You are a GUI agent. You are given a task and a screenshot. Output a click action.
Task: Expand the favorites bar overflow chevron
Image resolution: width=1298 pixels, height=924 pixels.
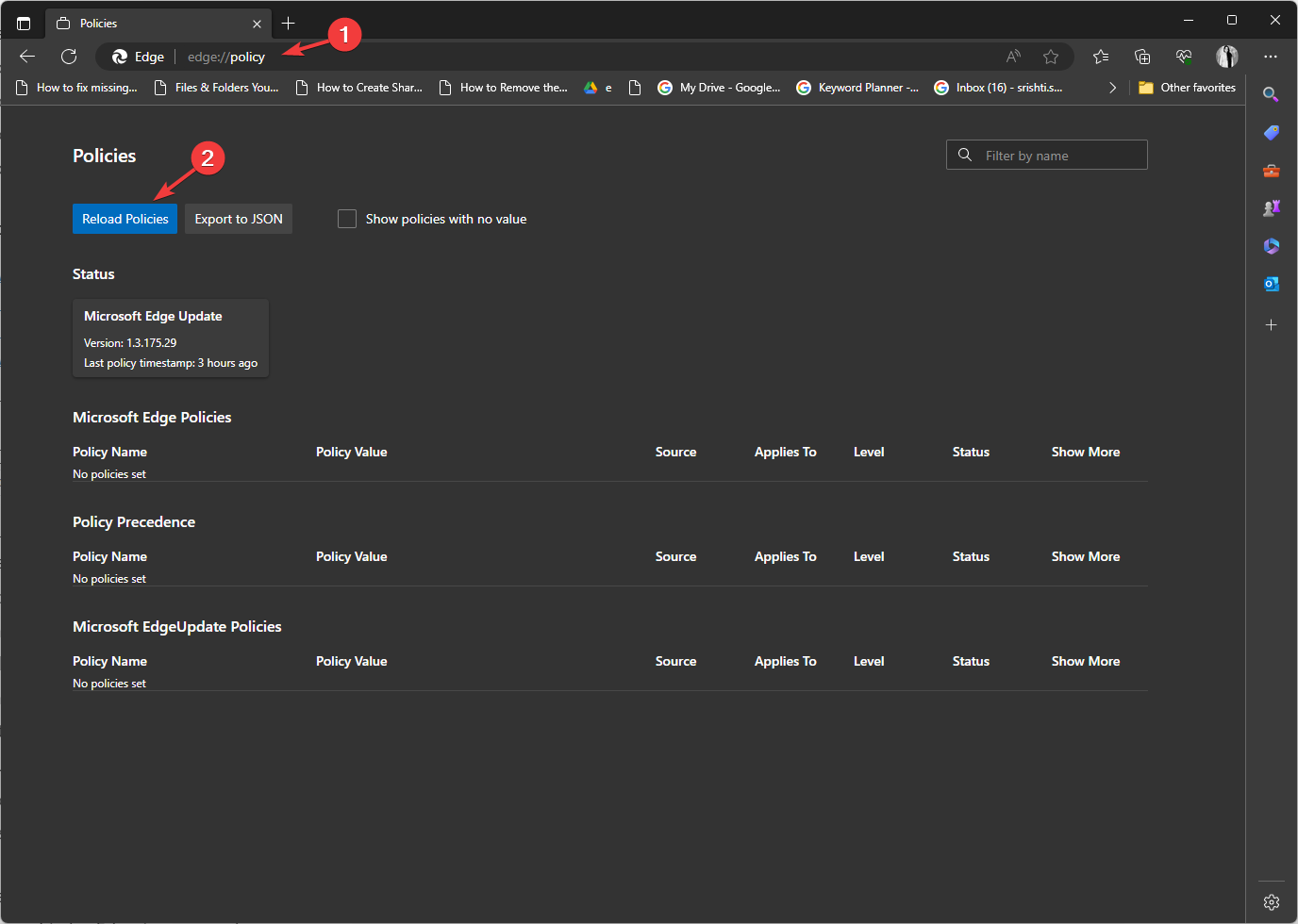pos(1113,88)
